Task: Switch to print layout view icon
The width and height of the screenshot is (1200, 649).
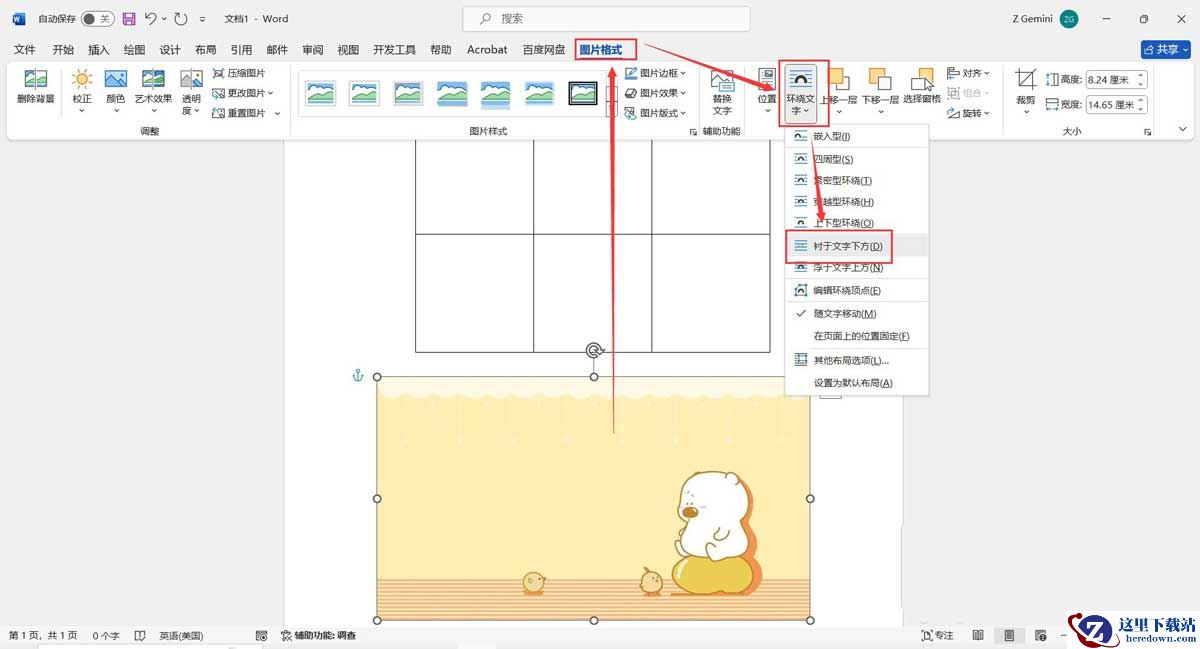Action: [x=1010, y=636]
